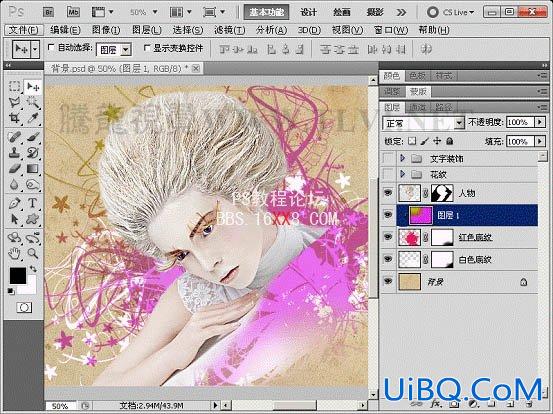
Task: Select the Eraser tool
Action: pos(14,169)
